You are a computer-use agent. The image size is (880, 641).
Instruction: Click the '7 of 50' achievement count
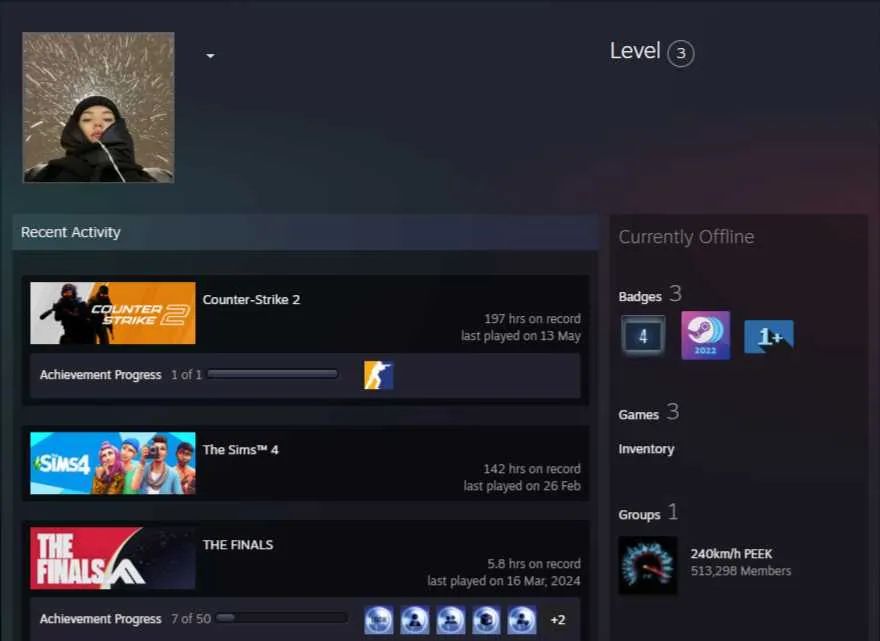[x=191, y=619]
